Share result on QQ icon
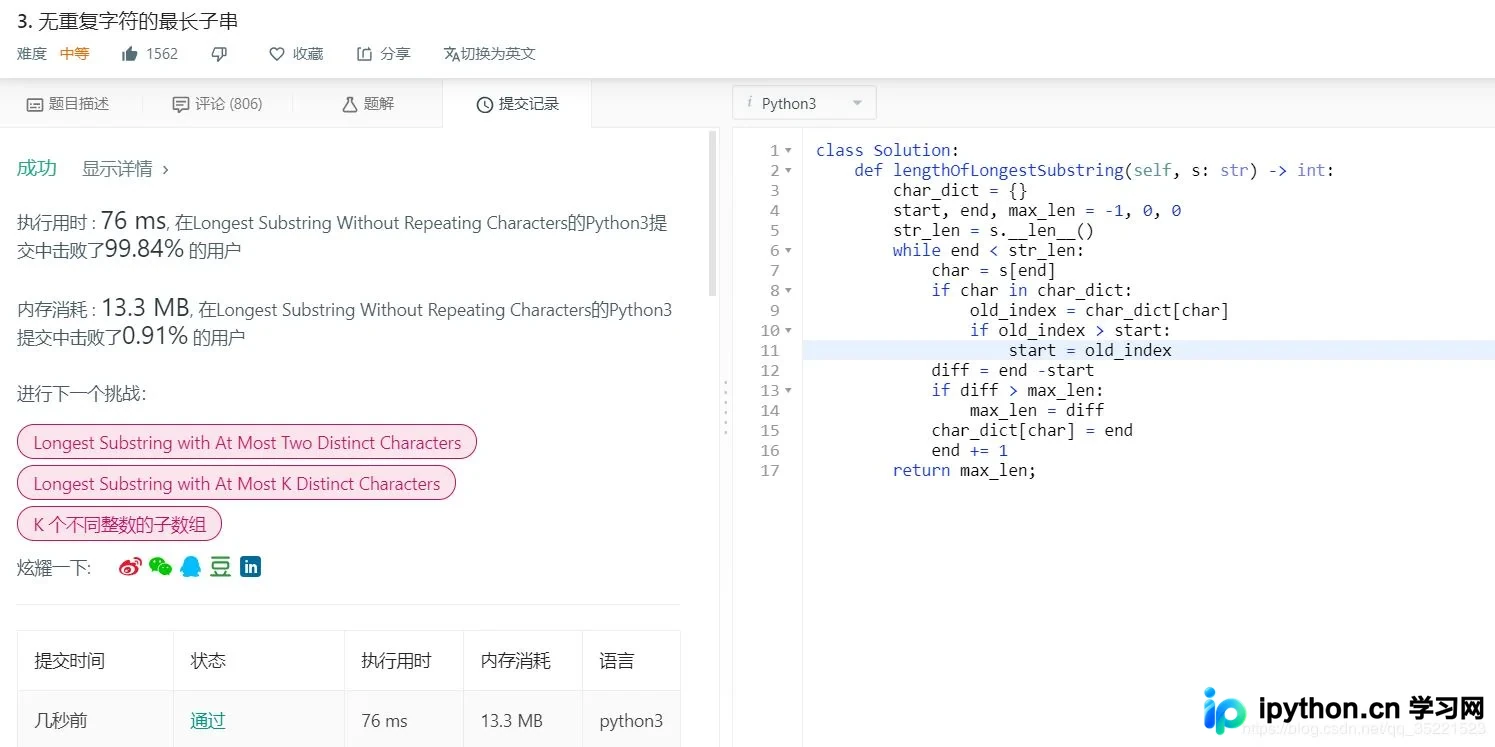The height and width of the screenshot is (747, 1495). [x=190, y=567]
